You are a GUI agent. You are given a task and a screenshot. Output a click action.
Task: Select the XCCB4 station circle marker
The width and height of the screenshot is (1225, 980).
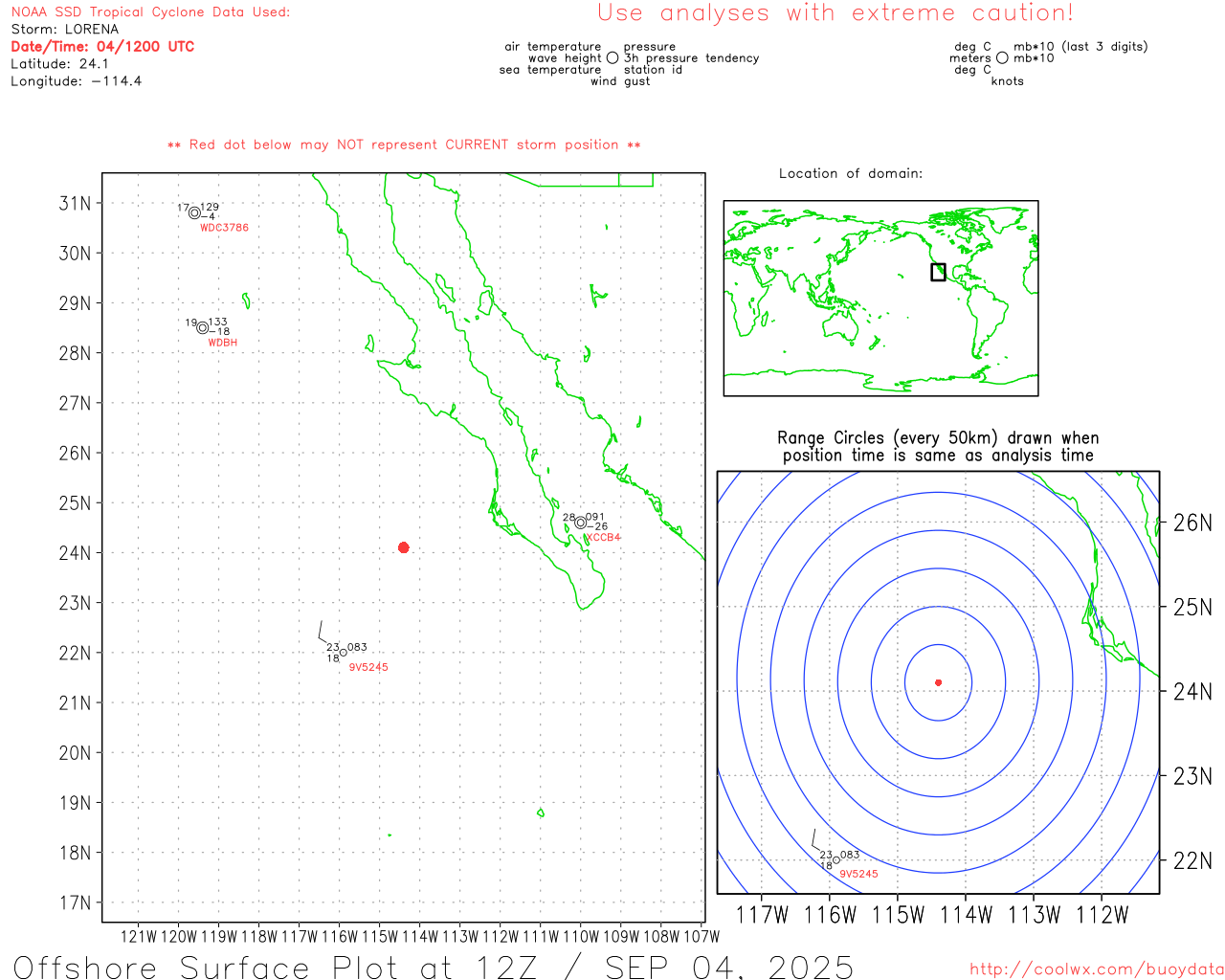581,523
